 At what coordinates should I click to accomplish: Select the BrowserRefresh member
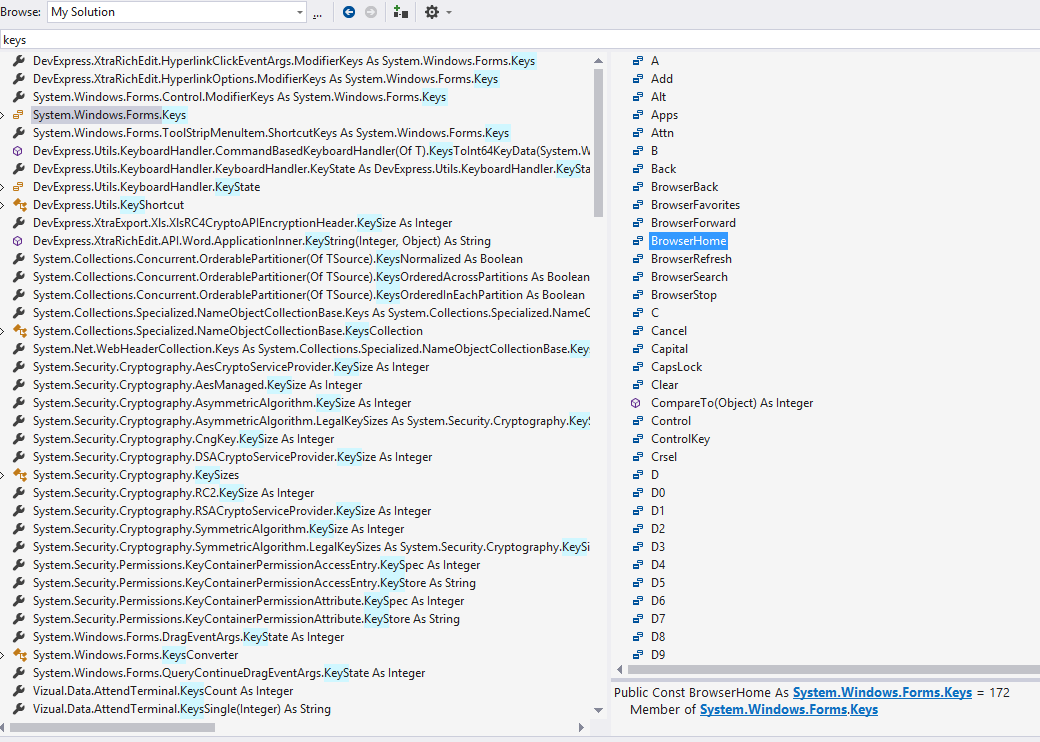click(691, 259)
